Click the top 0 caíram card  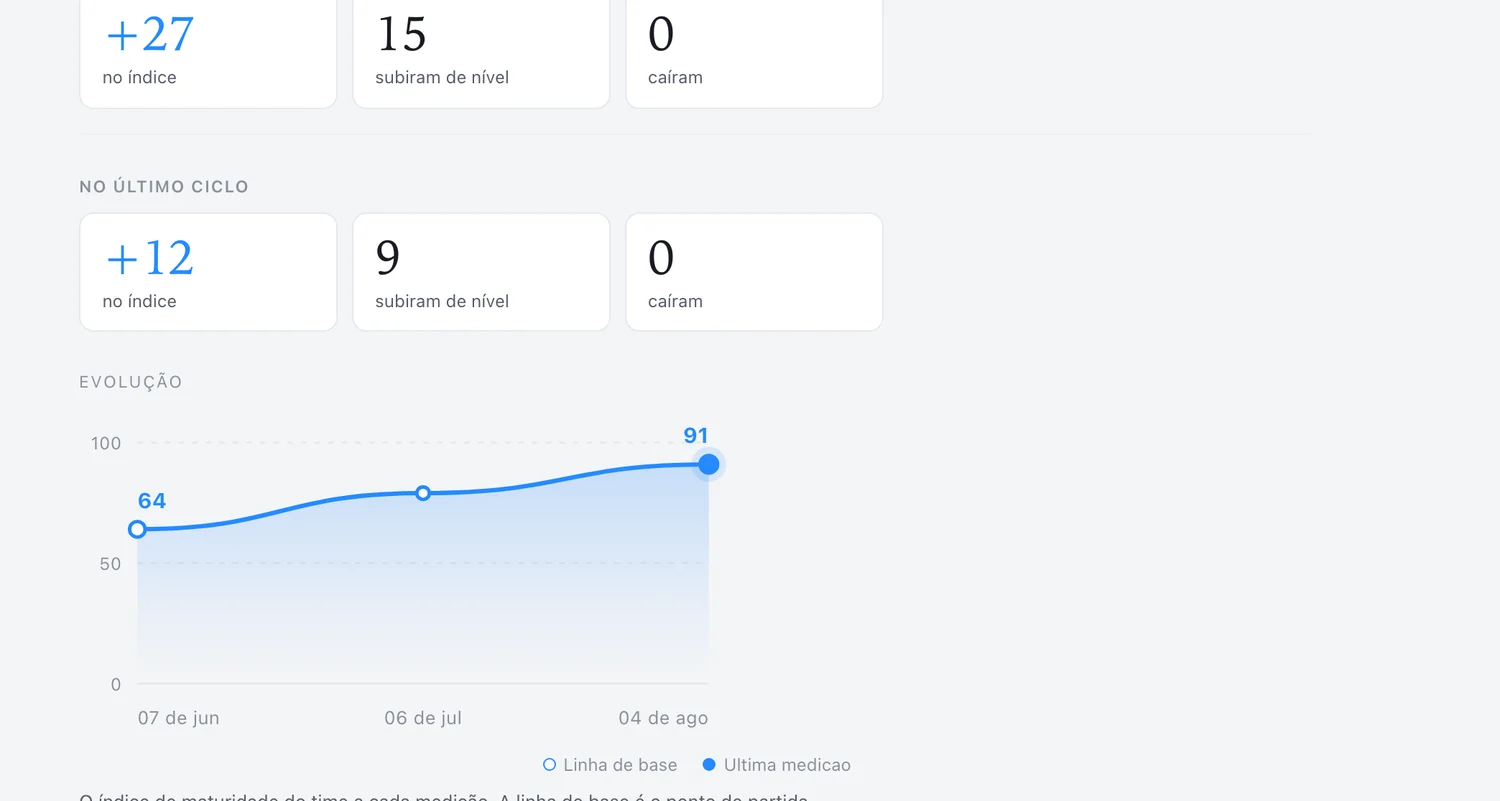[754, 52]
